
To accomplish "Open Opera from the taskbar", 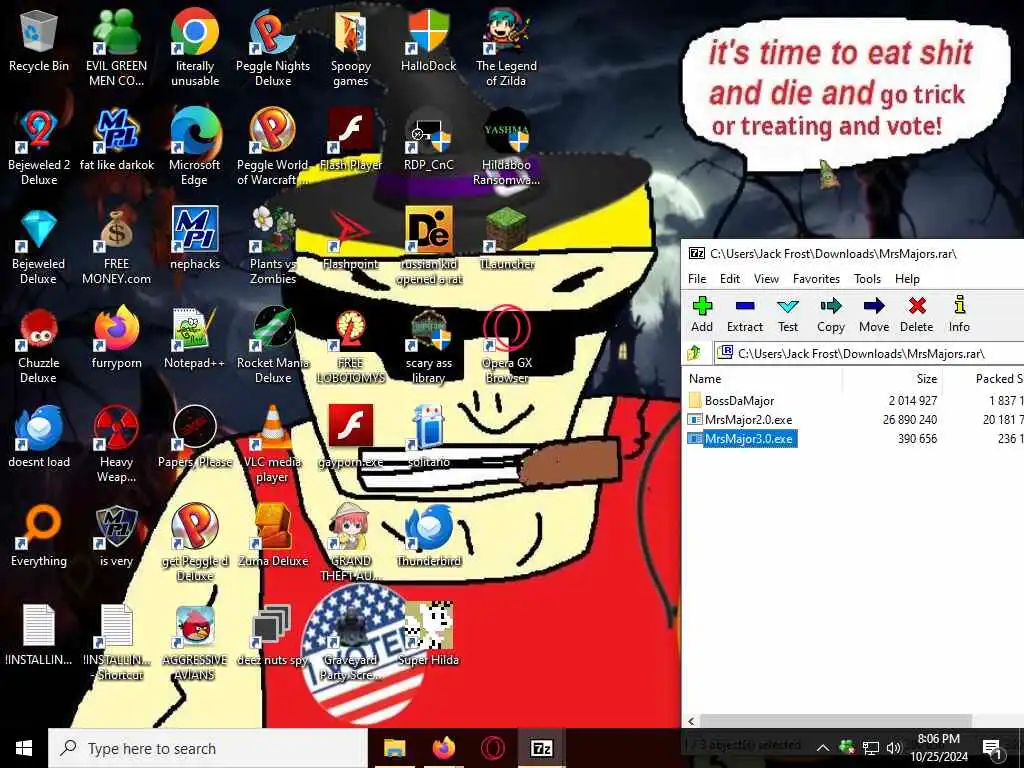I will point(492,748).
